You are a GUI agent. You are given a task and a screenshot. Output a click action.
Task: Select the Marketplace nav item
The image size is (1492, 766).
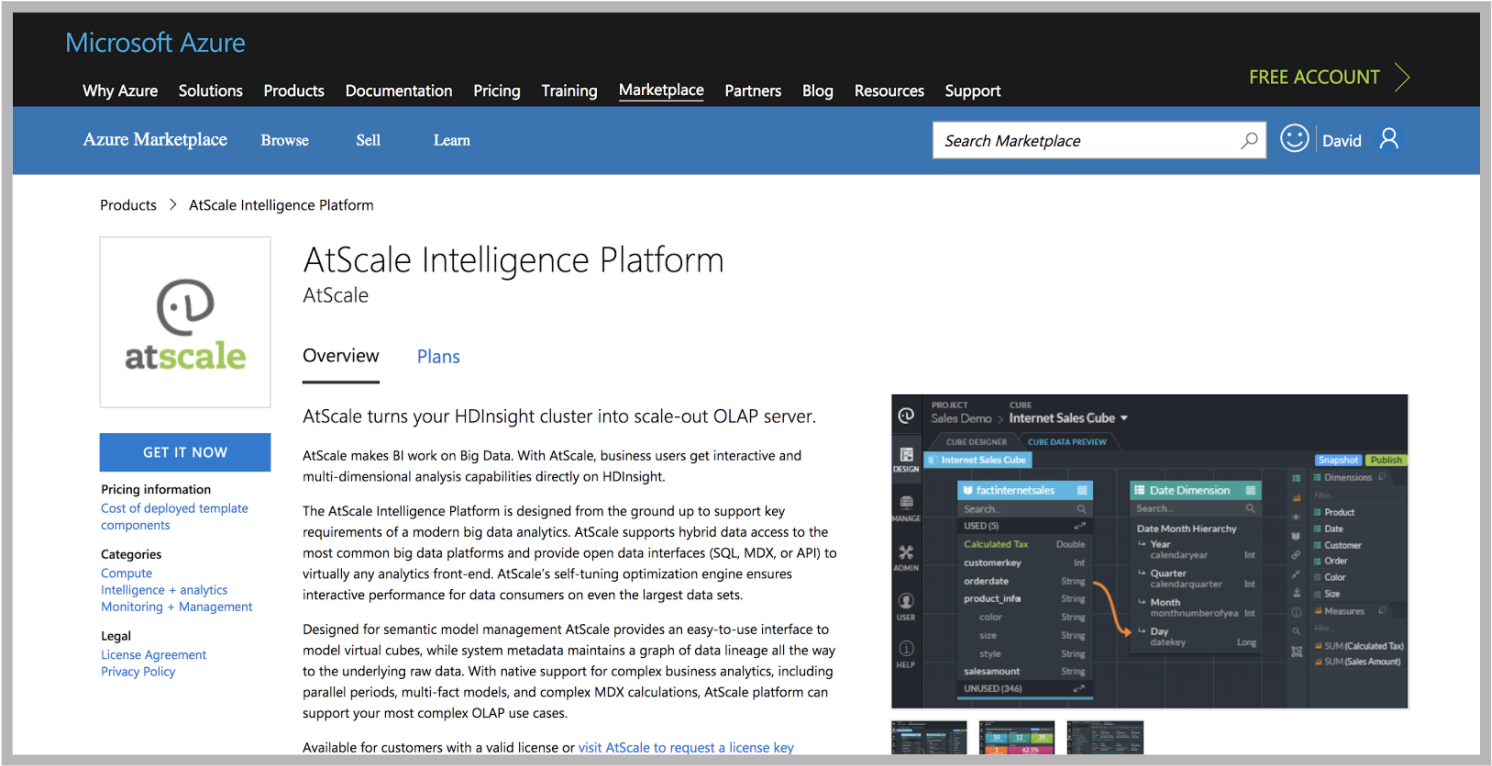click(661, 90)
